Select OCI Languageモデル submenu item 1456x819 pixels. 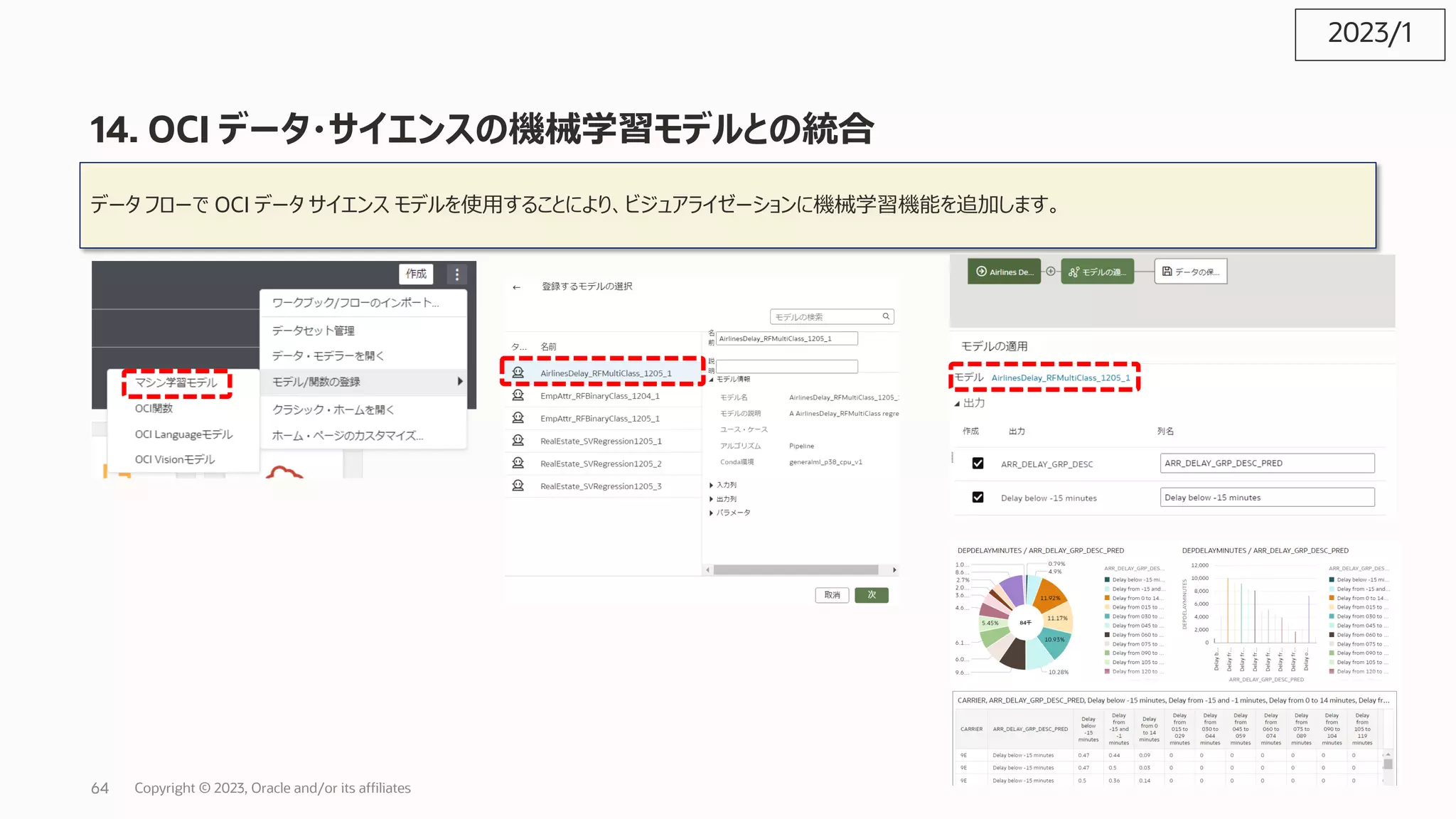(x=184, y=434)
